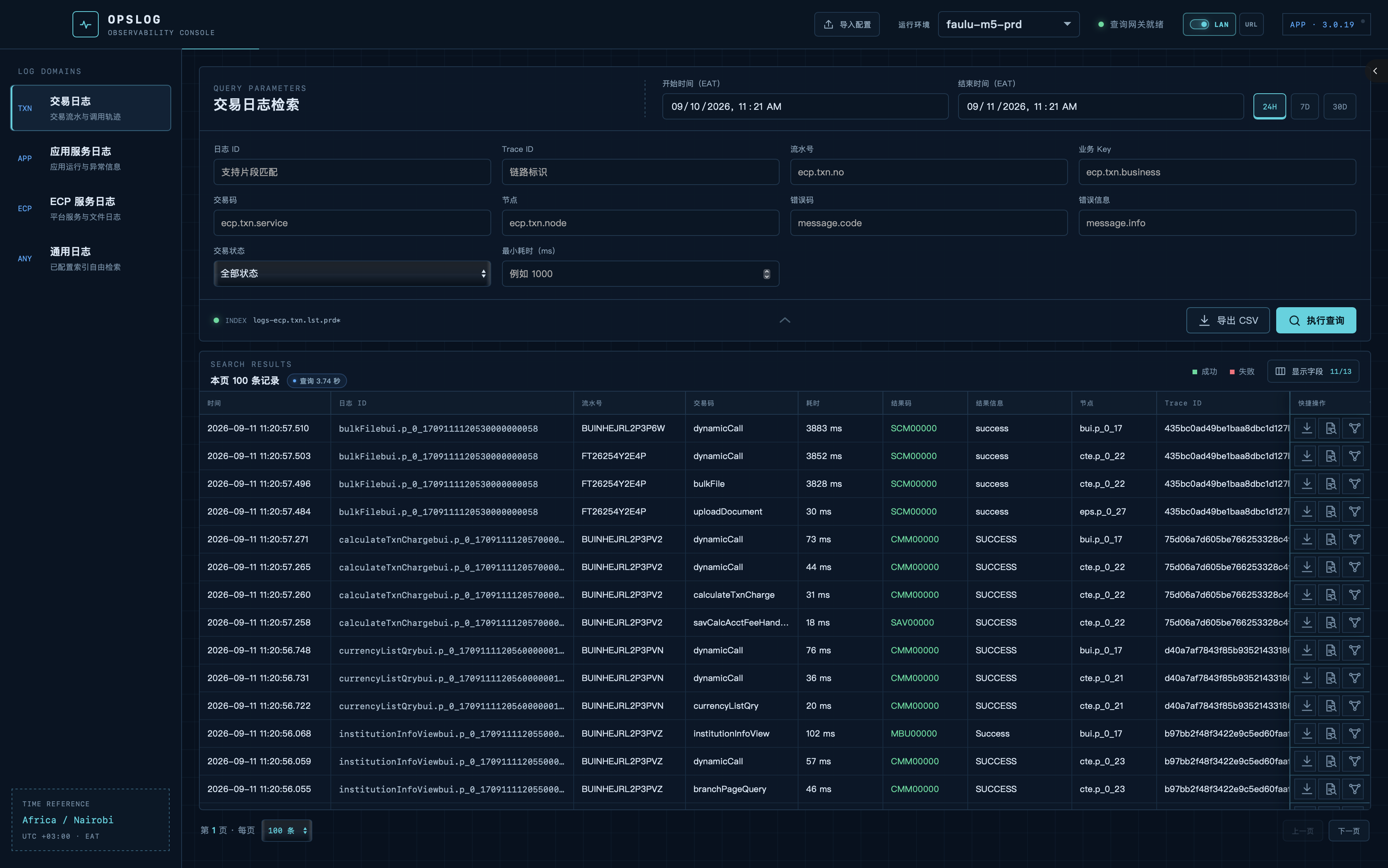Click the 错误码 message.code field
Image resolution: width=1388 pixels, height=868 pixels.
[928, 223]
